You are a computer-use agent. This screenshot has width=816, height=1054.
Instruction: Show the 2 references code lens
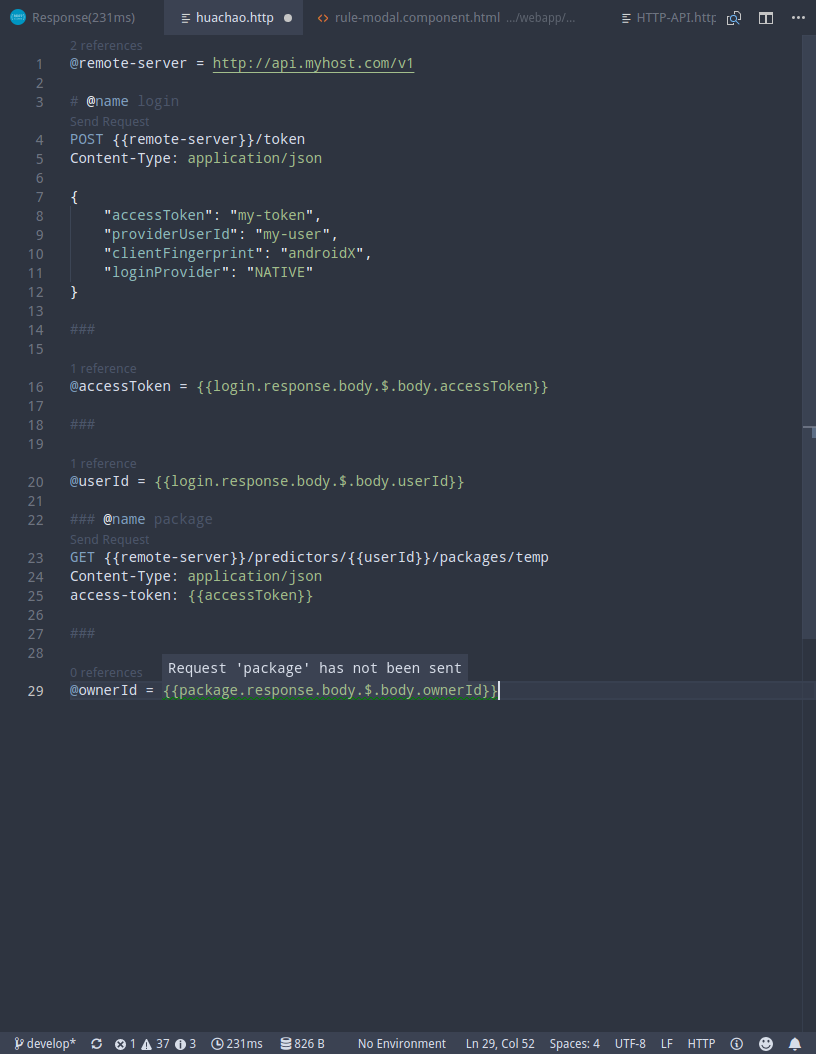(x=106, y=46)
